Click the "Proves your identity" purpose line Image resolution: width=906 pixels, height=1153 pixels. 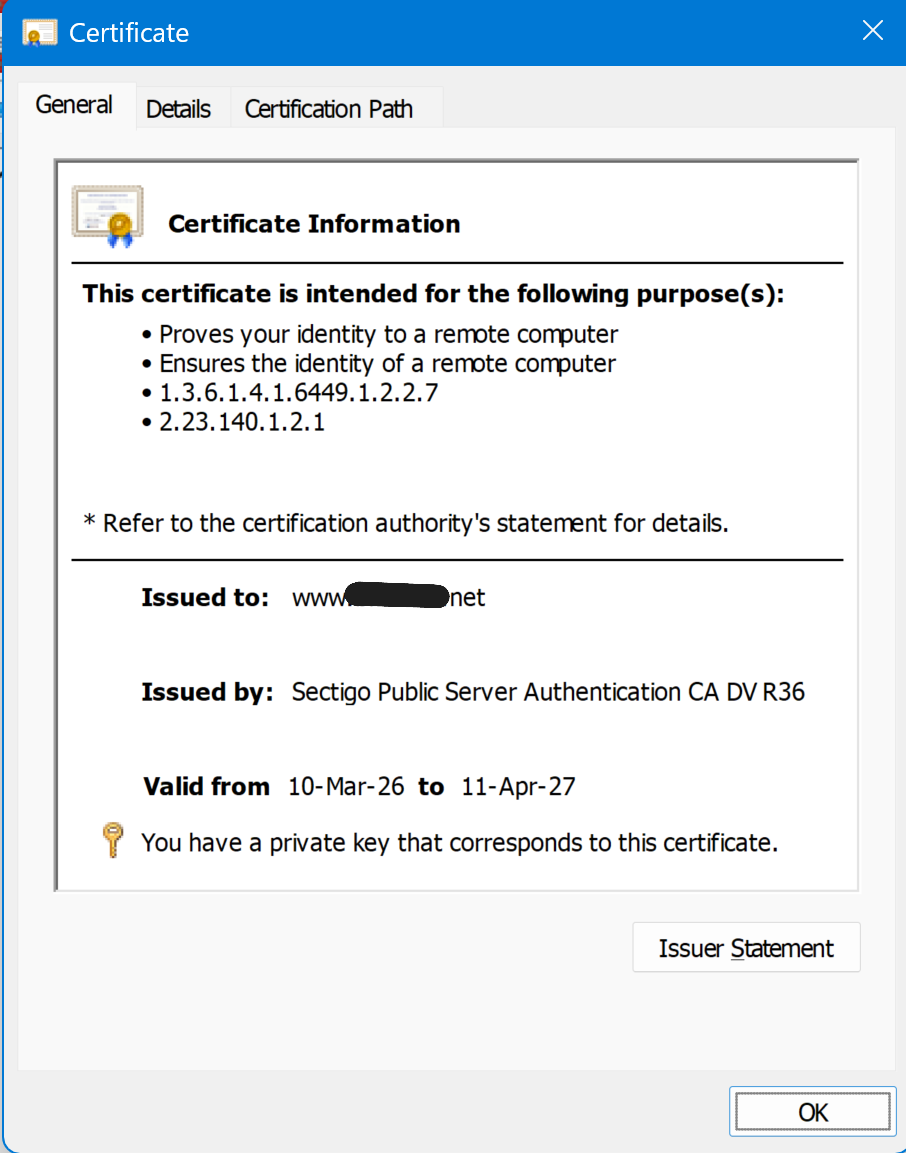coord(388,334)
